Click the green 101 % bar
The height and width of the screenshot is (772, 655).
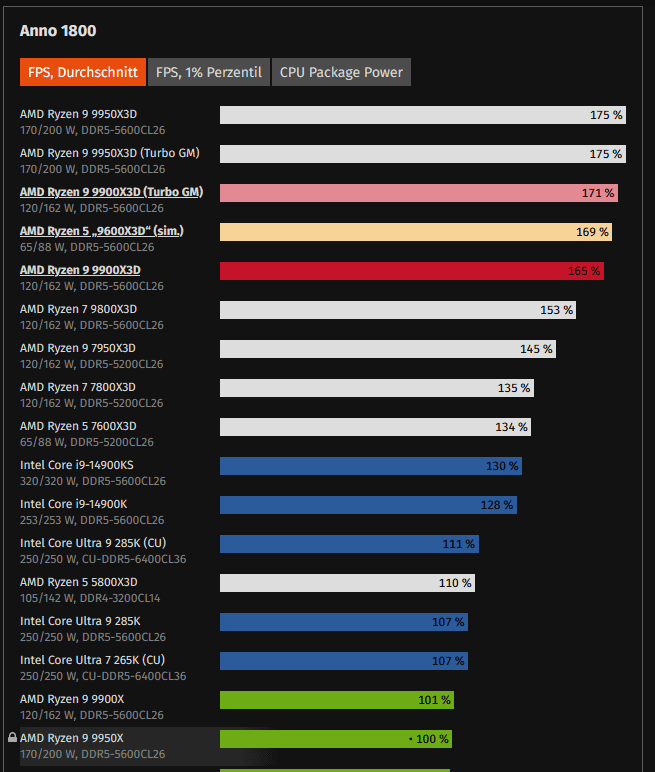pyautogui.click(x=337, y=700)
